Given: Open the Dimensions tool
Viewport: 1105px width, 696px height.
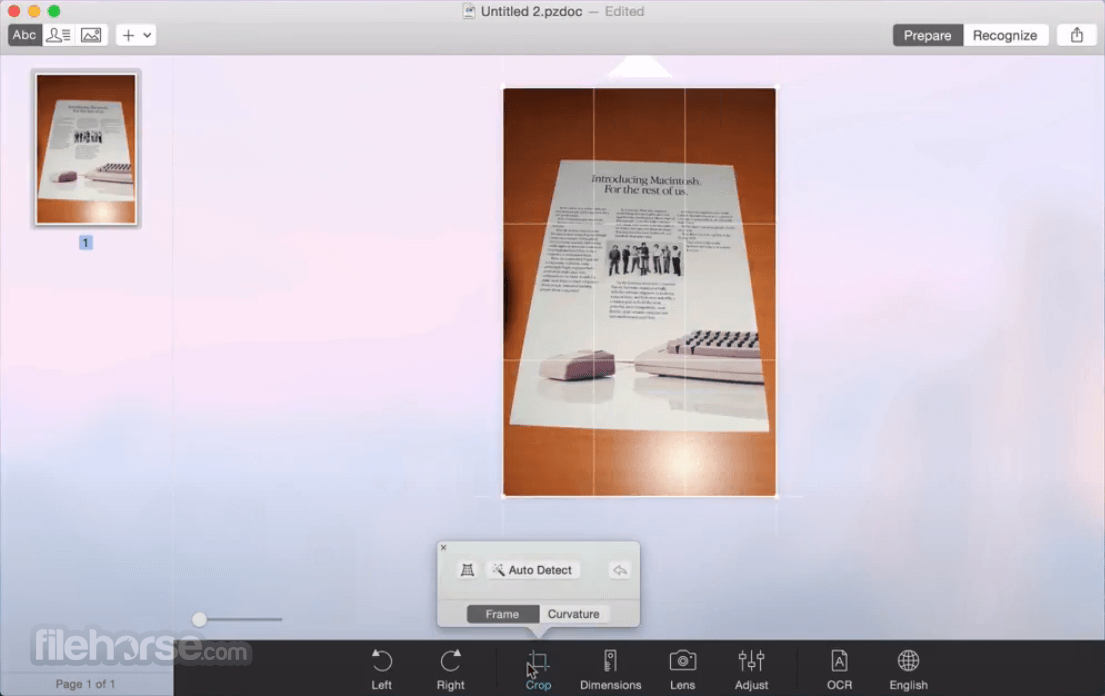Looking at the screenshot, I should [x=610, y=669].
